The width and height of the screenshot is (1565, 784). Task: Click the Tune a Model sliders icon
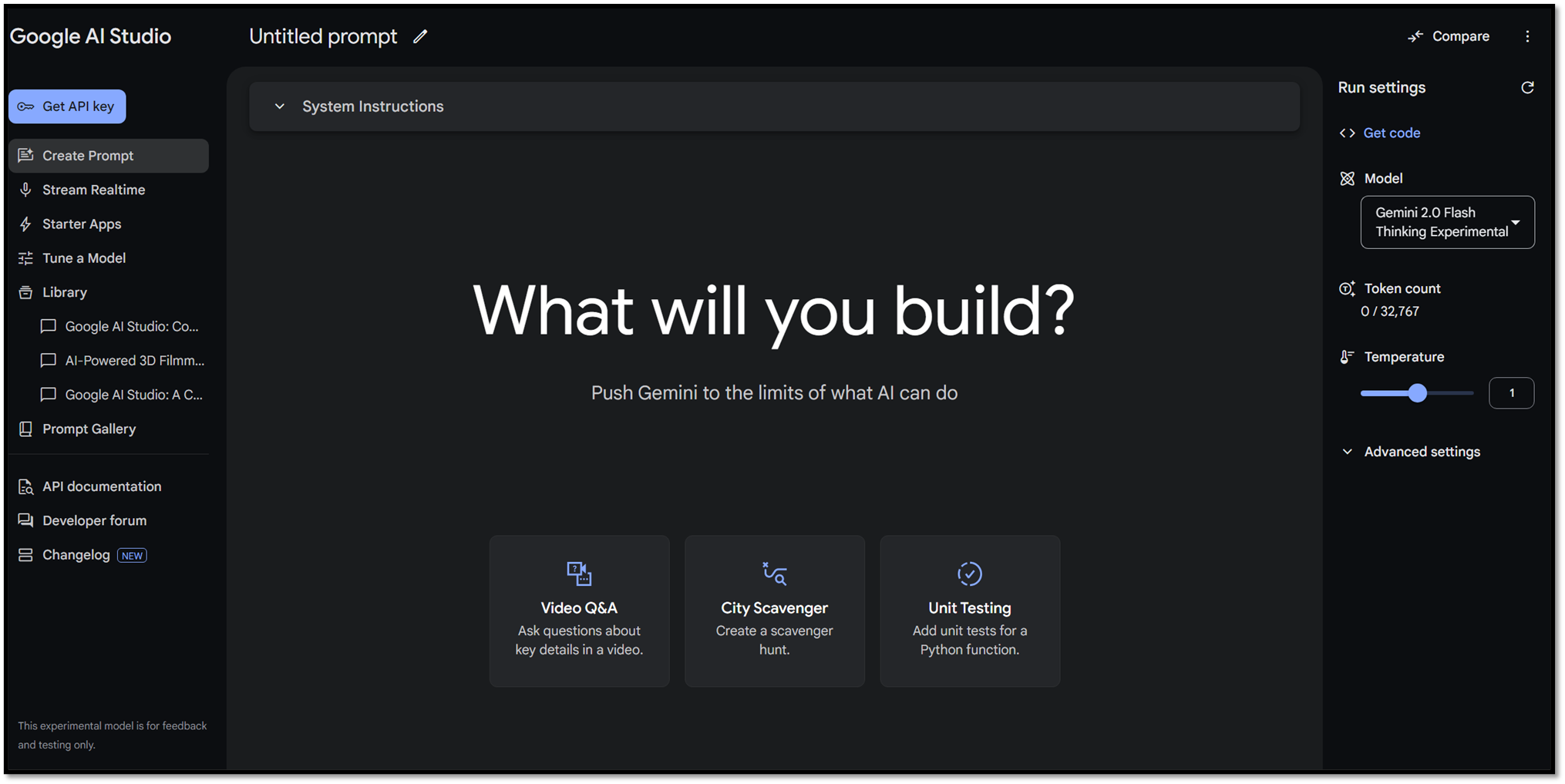[x=25, y=258]
